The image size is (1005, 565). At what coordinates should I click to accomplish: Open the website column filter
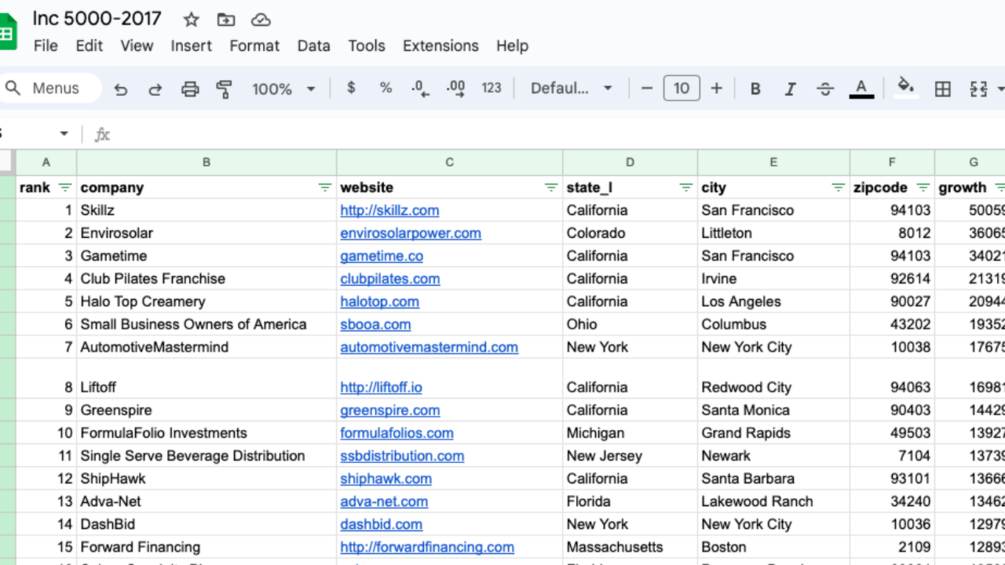click(x=551, y=188)
